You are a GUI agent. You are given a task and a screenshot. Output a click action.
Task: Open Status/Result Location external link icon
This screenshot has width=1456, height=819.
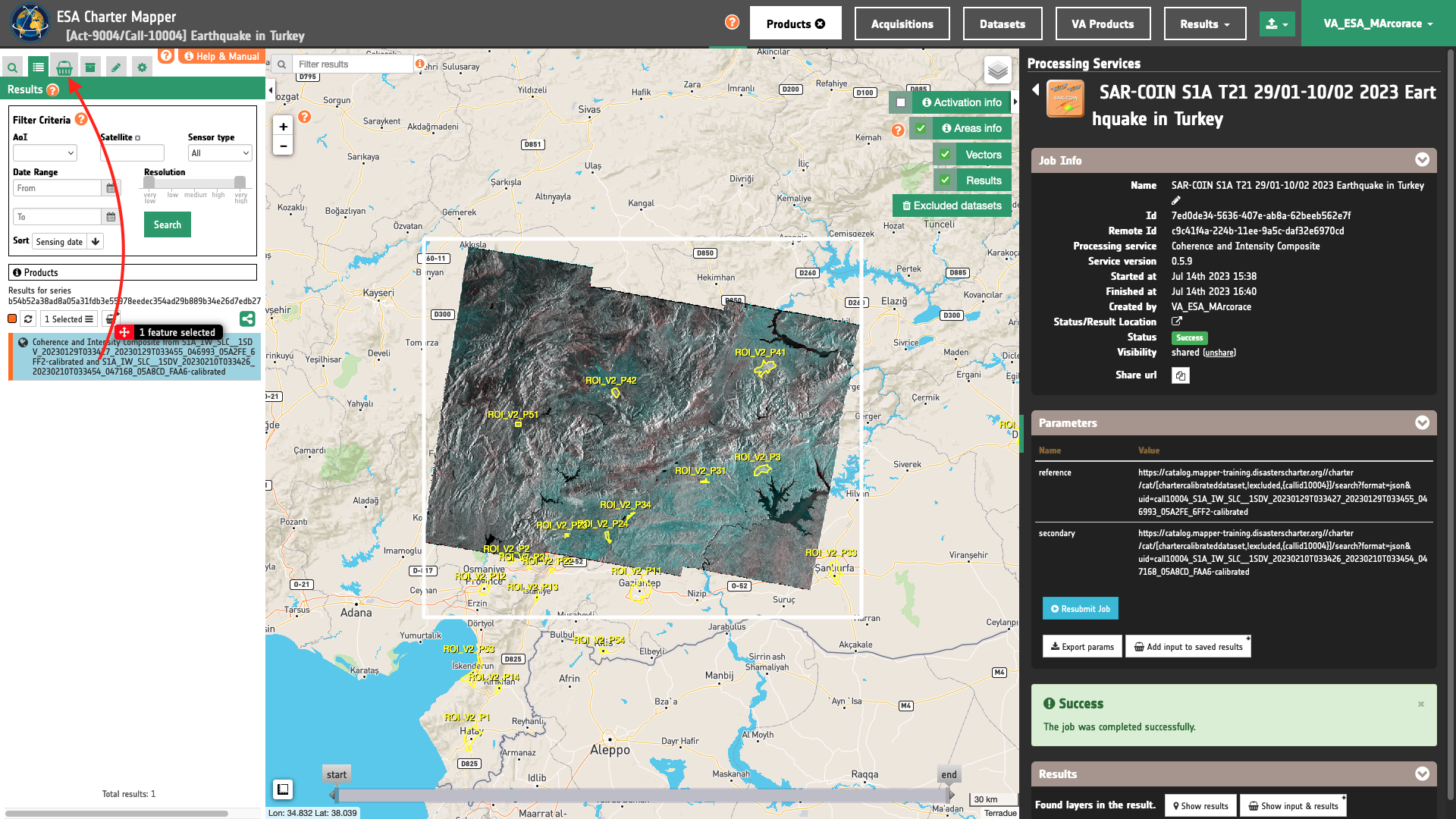(1177, 322)
